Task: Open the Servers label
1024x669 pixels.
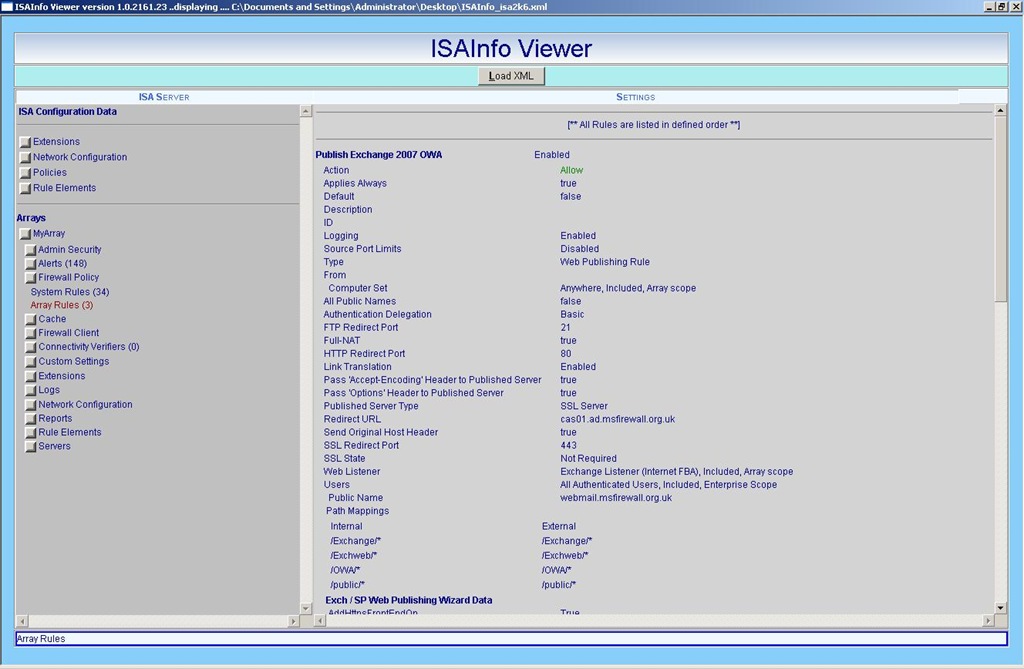Action: (54, 446)
